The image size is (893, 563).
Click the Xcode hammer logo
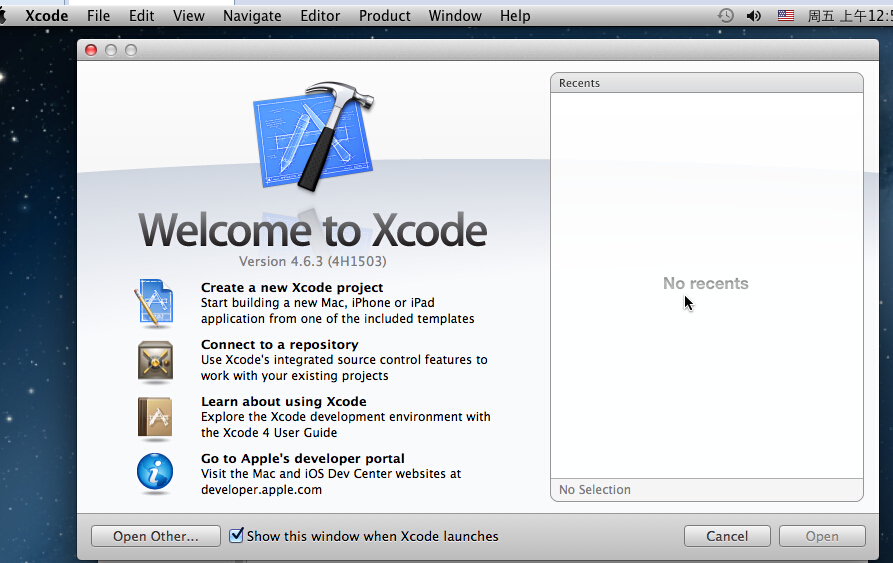point(314,137)
